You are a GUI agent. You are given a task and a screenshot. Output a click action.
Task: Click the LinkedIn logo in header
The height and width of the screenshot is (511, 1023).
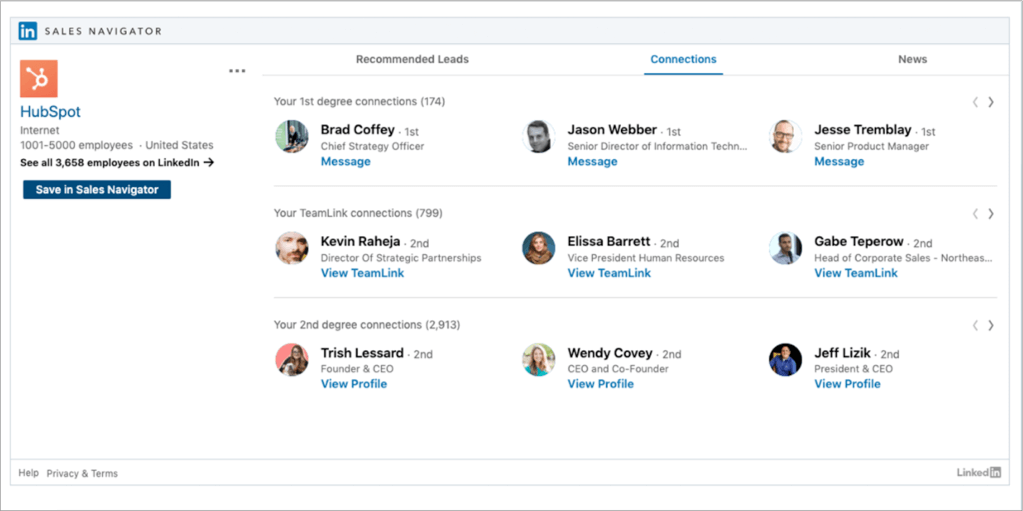pyautogui.click(x=28, y=31)
